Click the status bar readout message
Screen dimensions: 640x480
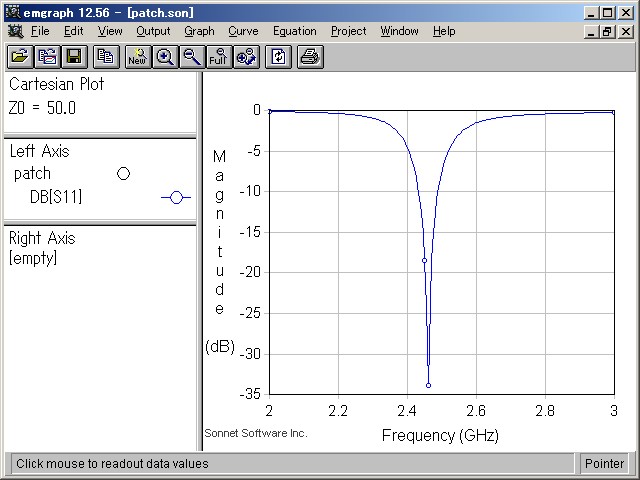click(112, 464)
